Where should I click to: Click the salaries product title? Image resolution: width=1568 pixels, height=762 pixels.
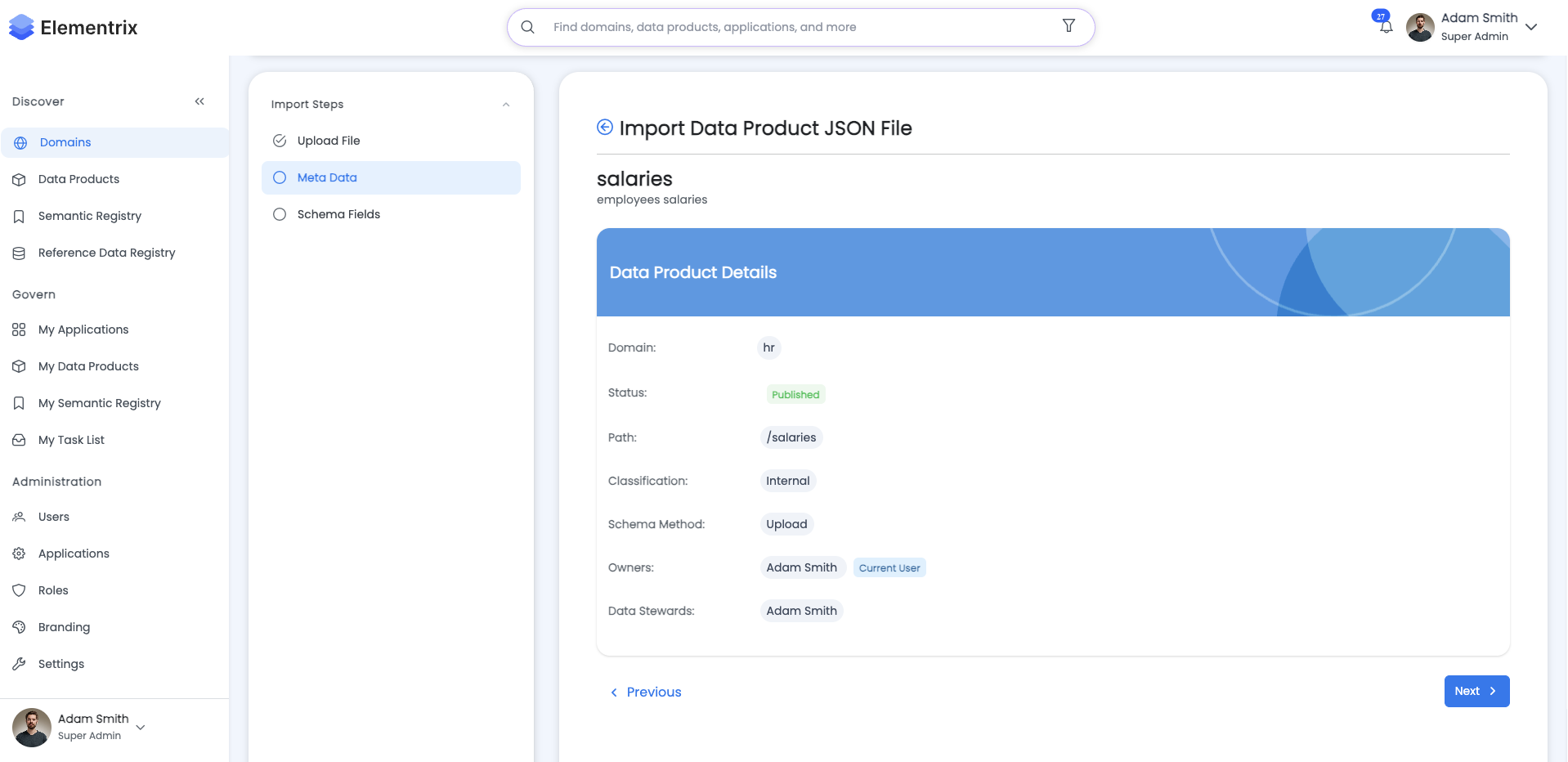click(634, 179)
